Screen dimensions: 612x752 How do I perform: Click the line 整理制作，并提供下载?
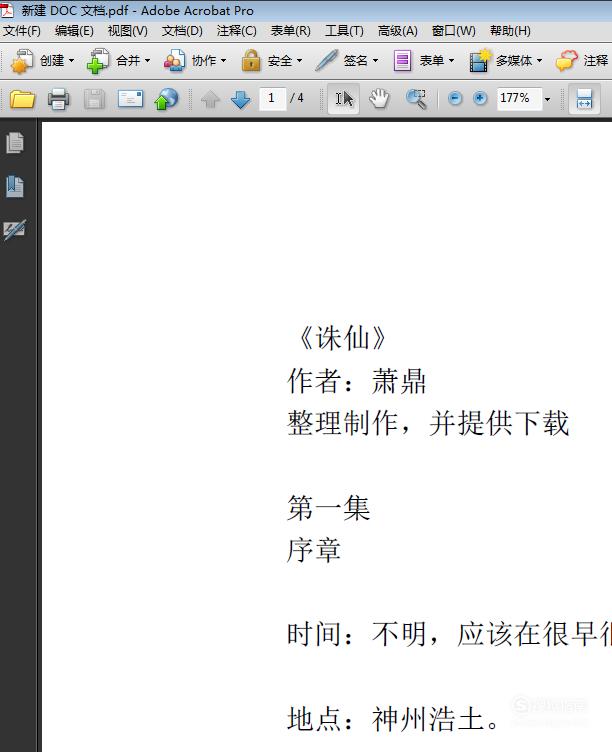pos(428,423)
